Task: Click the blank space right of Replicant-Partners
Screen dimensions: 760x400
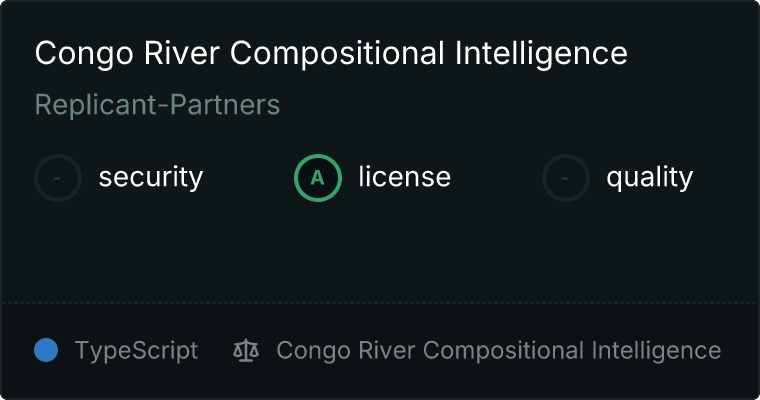Action: 500,104
